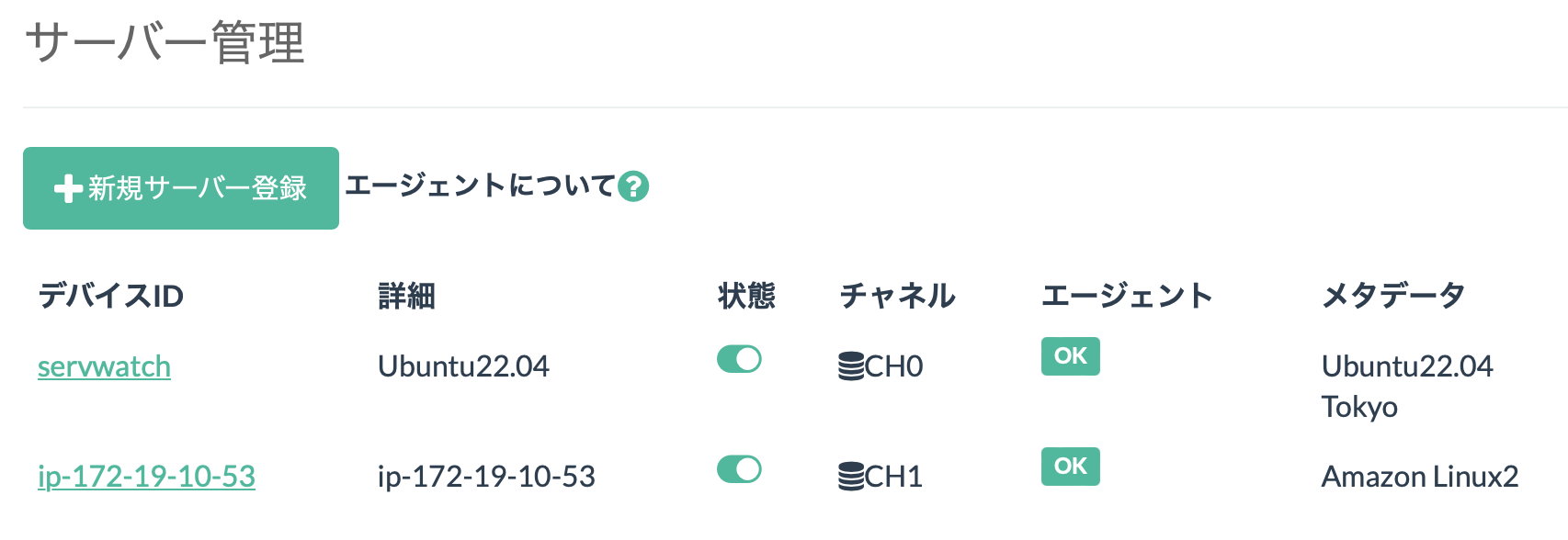Click the database icon beside CH1
This screenshot has width=1568, height=540.
point(851,477)
